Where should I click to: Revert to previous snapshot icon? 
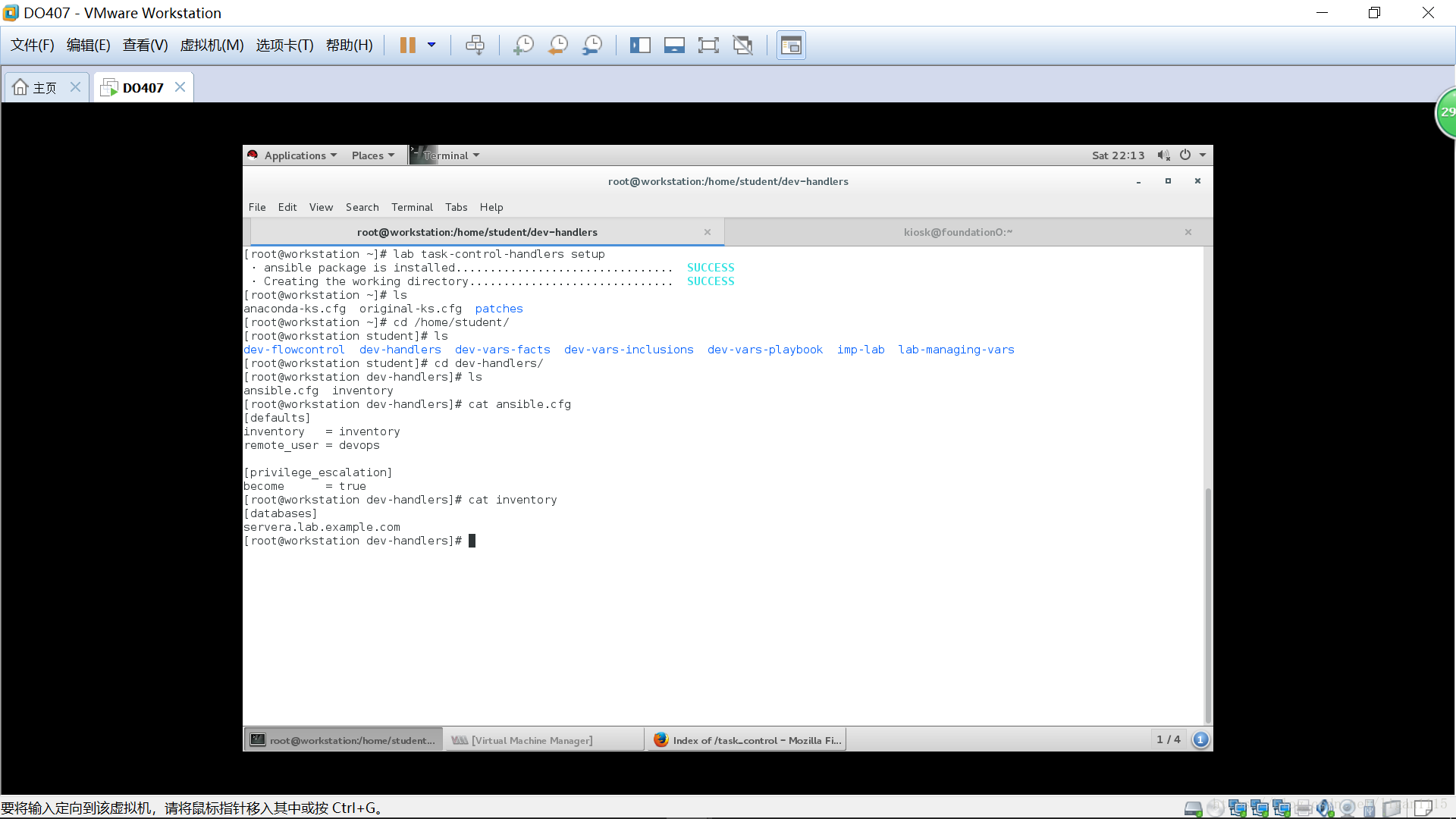(x=558, y=45)
